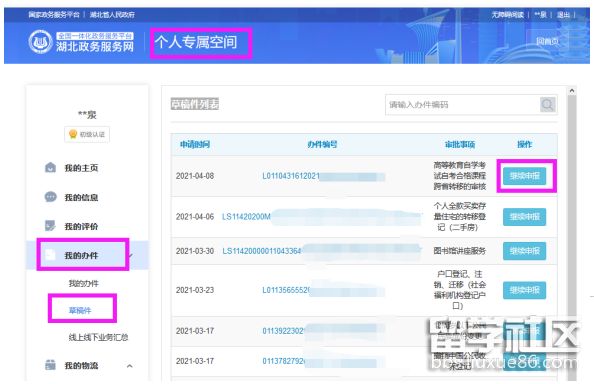Click the house icon beside 我的主页

(x=50, y=167)
